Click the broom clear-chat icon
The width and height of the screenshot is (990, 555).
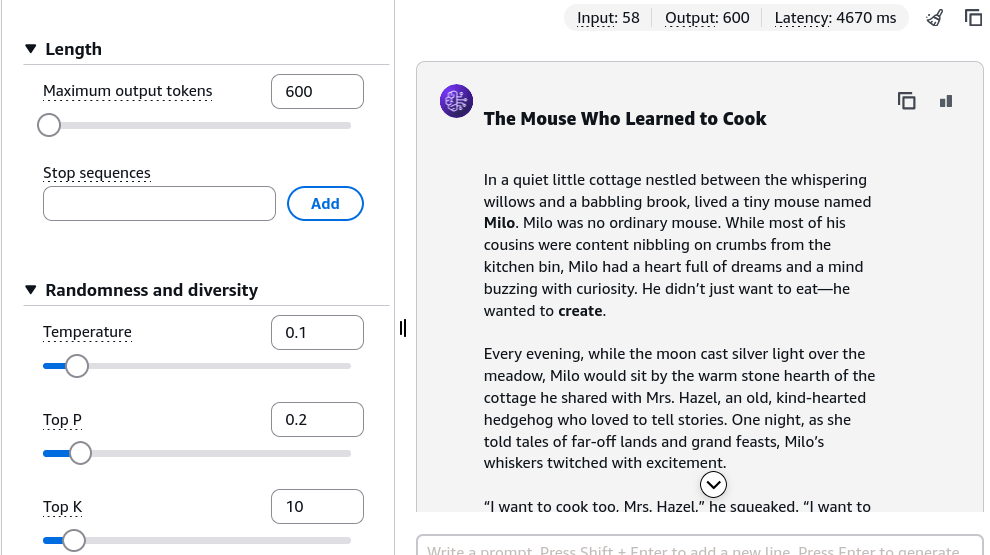[x=934, y=18]
